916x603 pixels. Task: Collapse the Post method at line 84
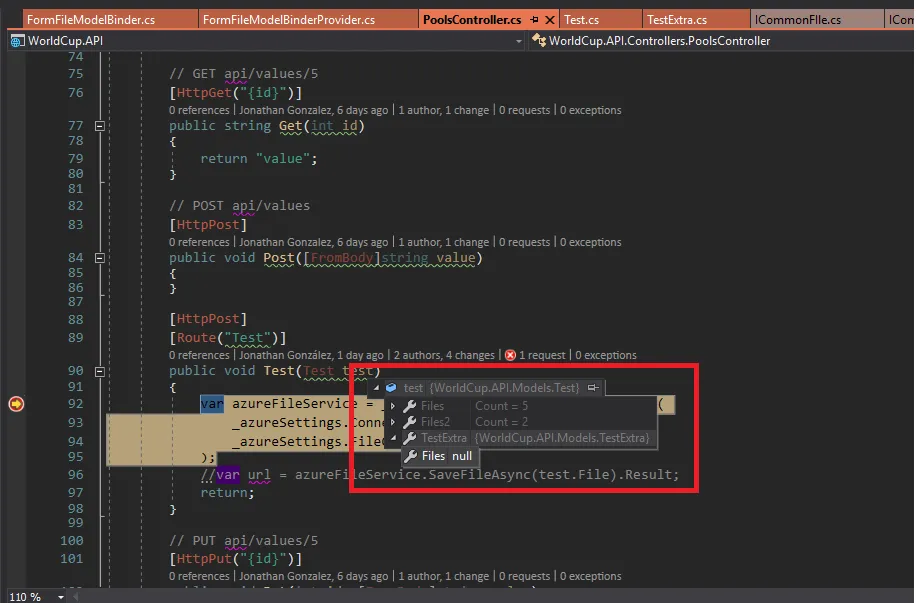click(x=100, y=258)
